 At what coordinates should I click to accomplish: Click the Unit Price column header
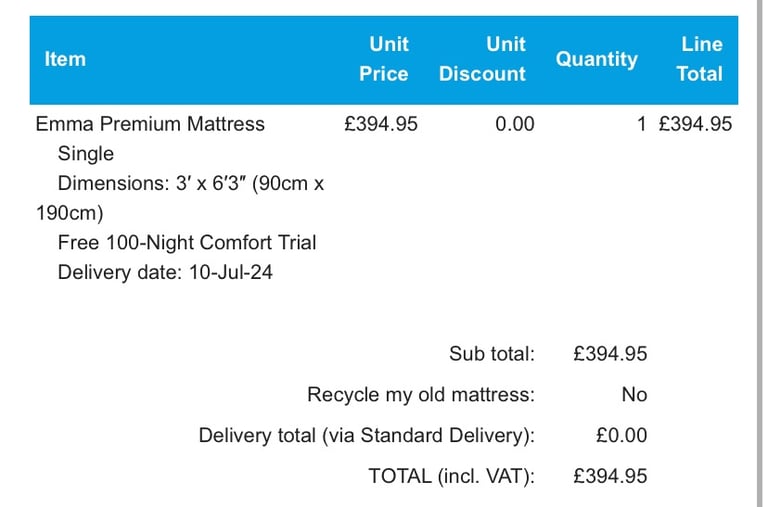(385, 59)
